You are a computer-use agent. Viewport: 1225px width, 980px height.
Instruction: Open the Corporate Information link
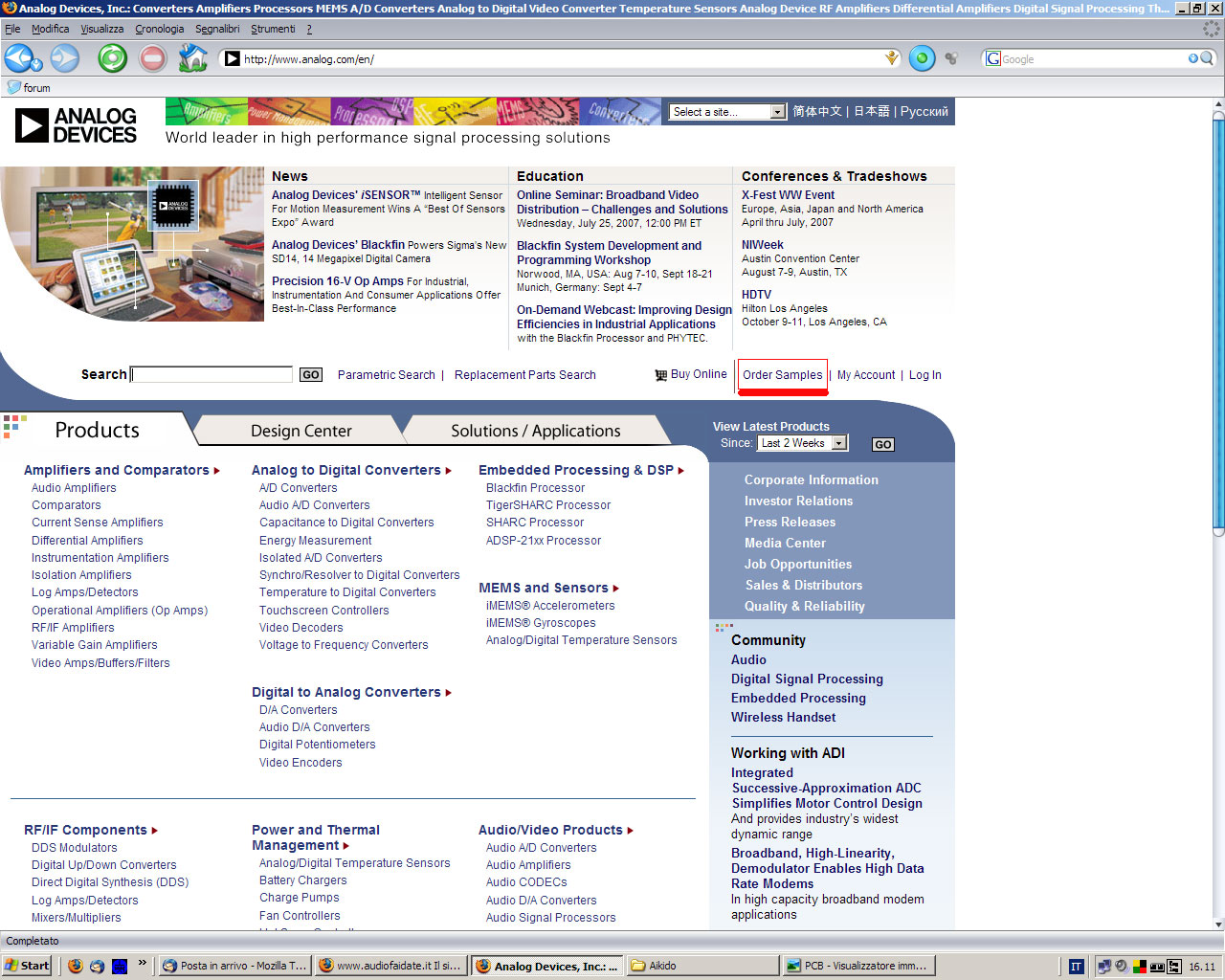tap(811, 480)
